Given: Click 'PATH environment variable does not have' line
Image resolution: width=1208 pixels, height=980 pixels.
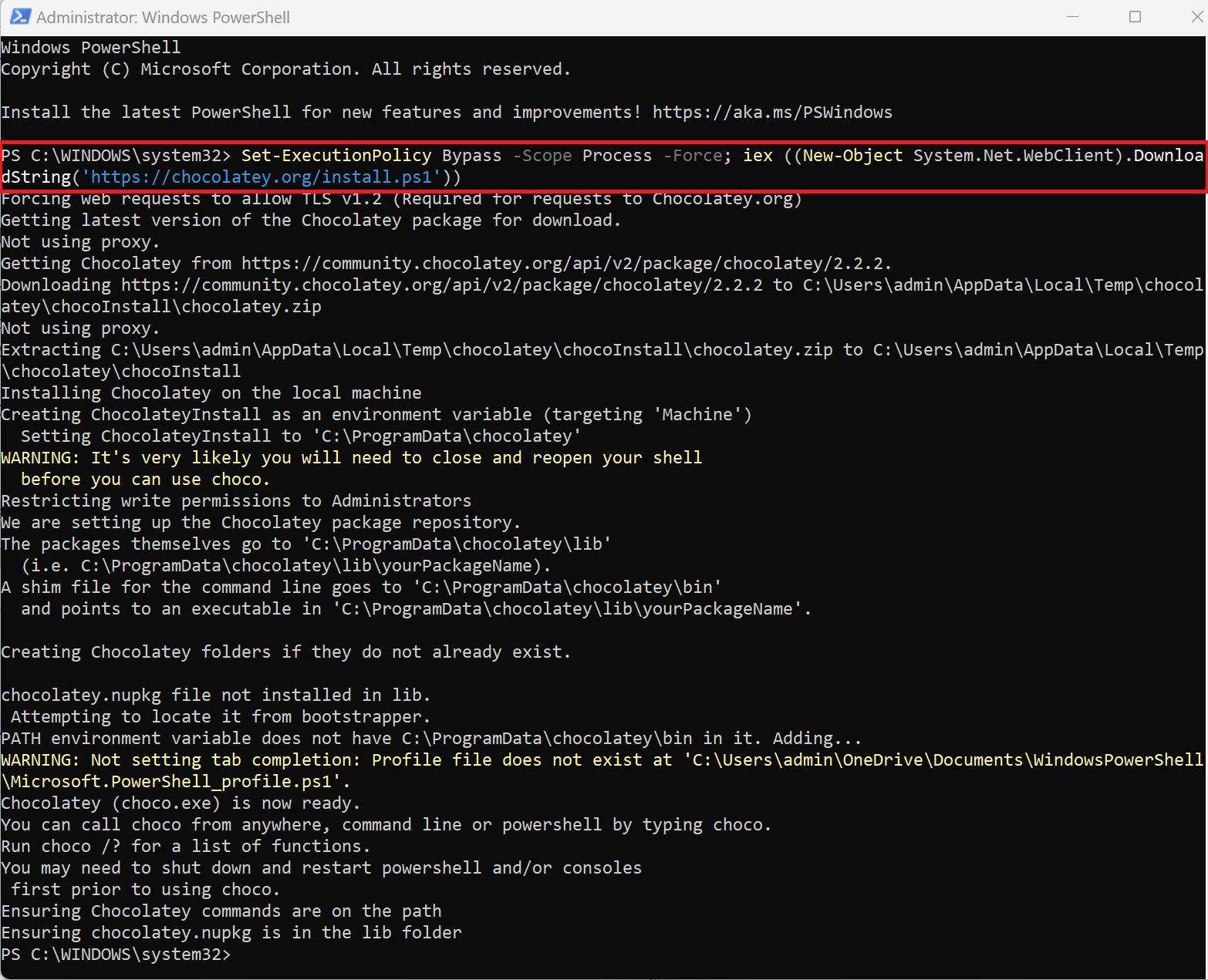Looking at the screenshot, I should pos(431,739).
